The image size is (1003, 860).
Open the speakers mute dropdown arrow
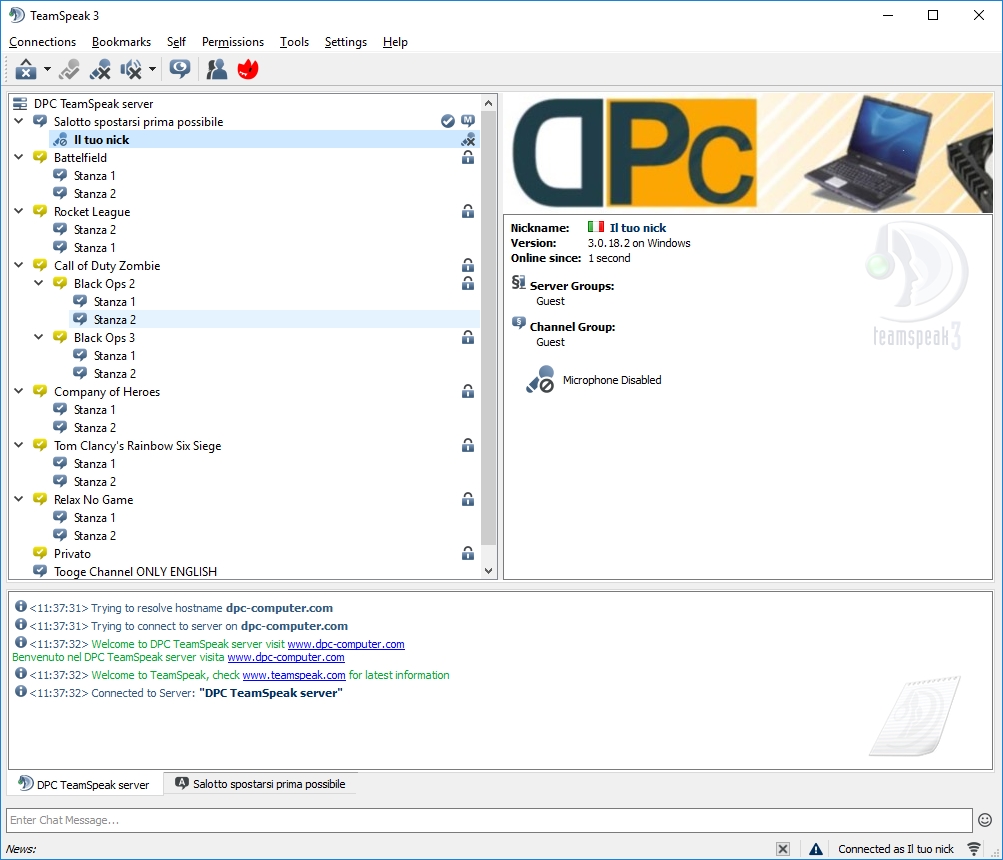[152, 69]
